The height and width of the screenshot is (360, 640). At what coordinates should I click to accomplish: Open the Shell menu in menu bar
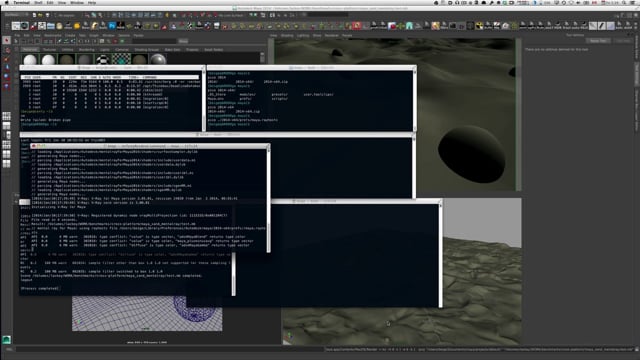(x=38, y=2)
